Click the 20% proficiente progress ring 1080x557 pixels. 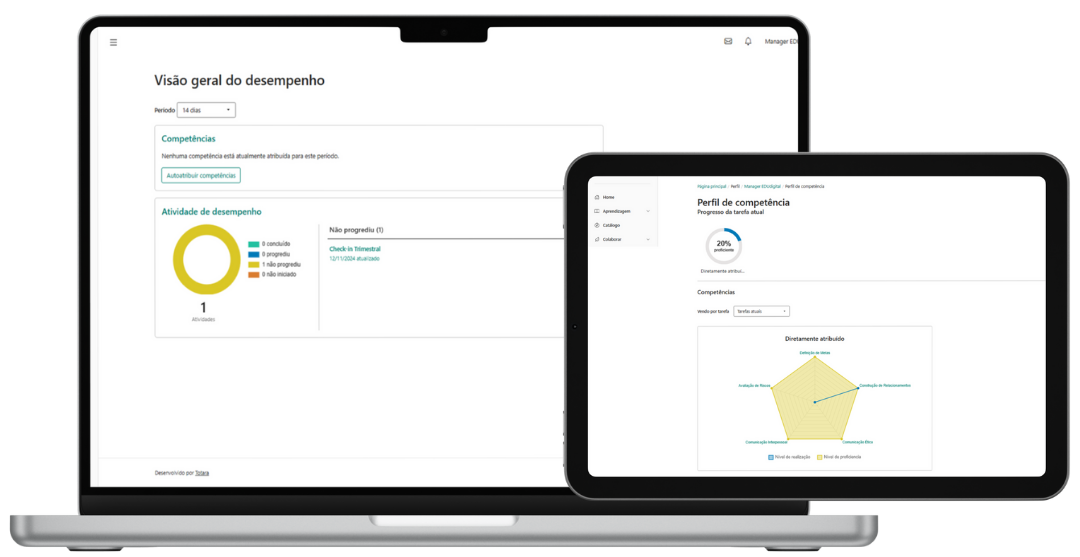(x=723, y=246)
